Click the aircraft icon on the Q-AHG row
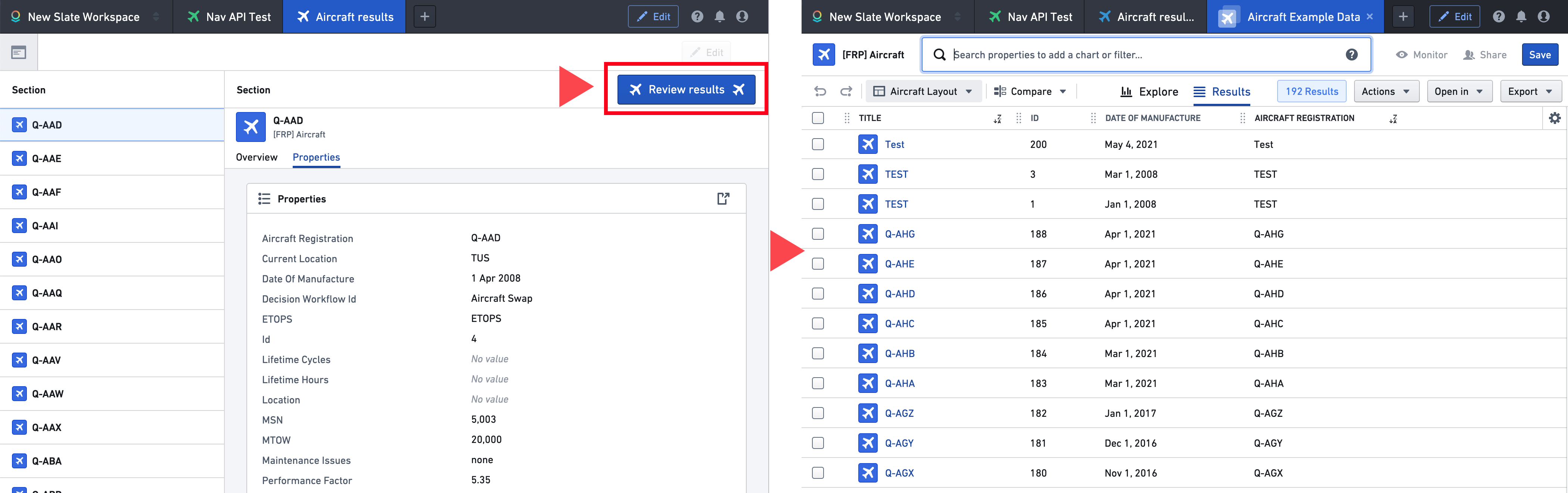This screenshot has width=1568, height=493. 867,234
